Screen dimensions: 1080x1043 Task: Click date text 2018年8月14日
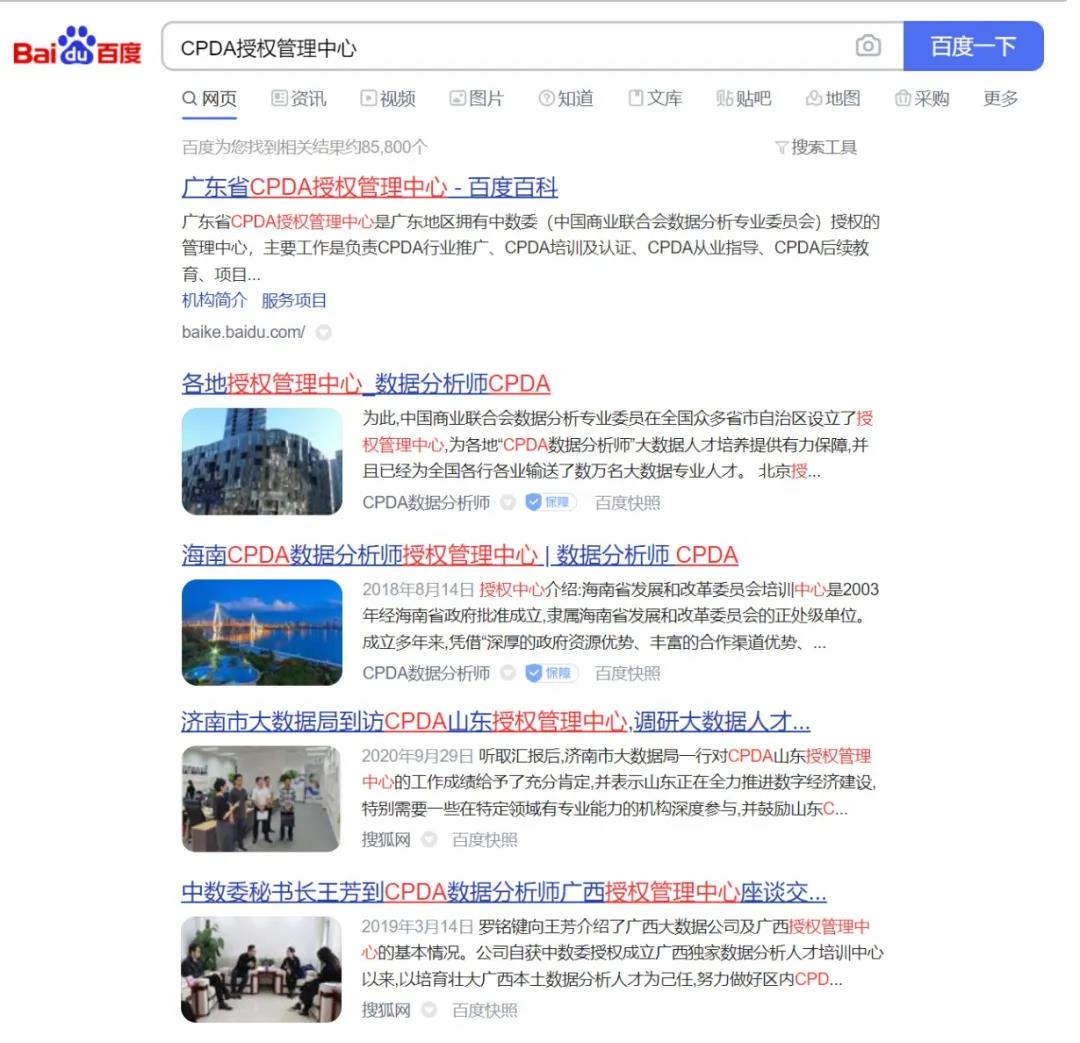(419, 590)
